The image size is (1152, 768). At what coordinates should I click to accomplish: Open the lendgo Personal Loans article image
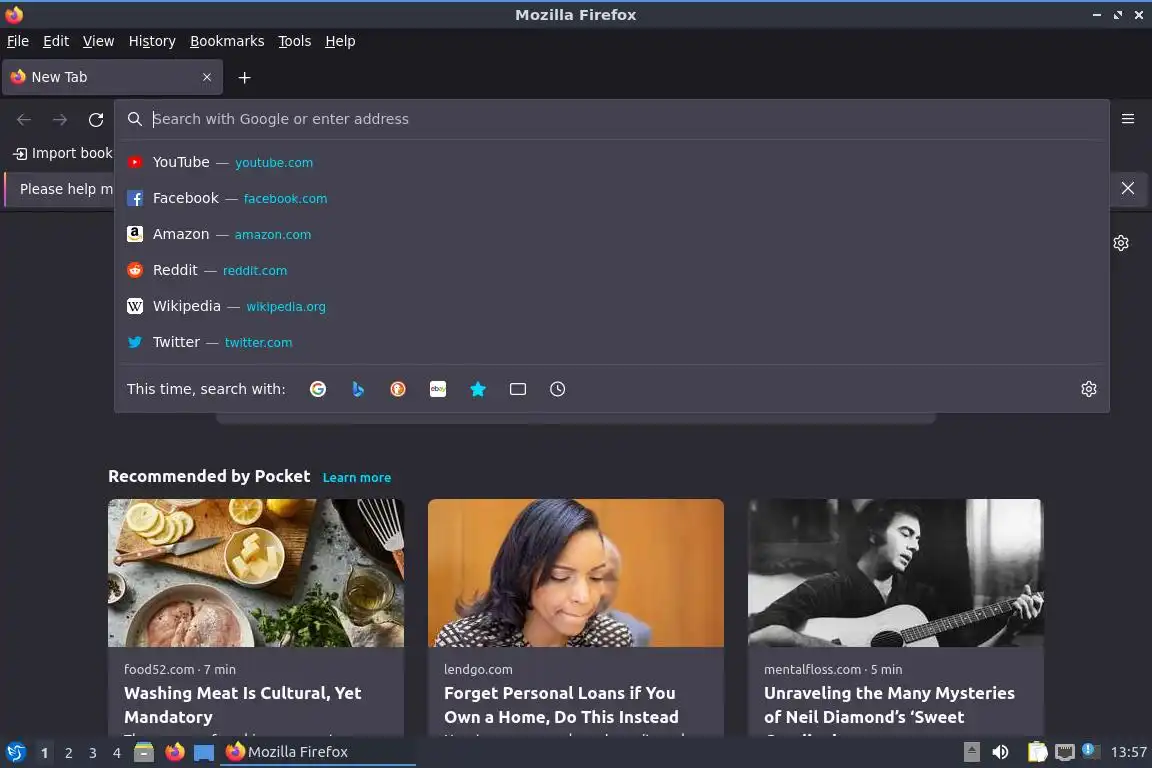pyautogui.click(x=576, y=573)
